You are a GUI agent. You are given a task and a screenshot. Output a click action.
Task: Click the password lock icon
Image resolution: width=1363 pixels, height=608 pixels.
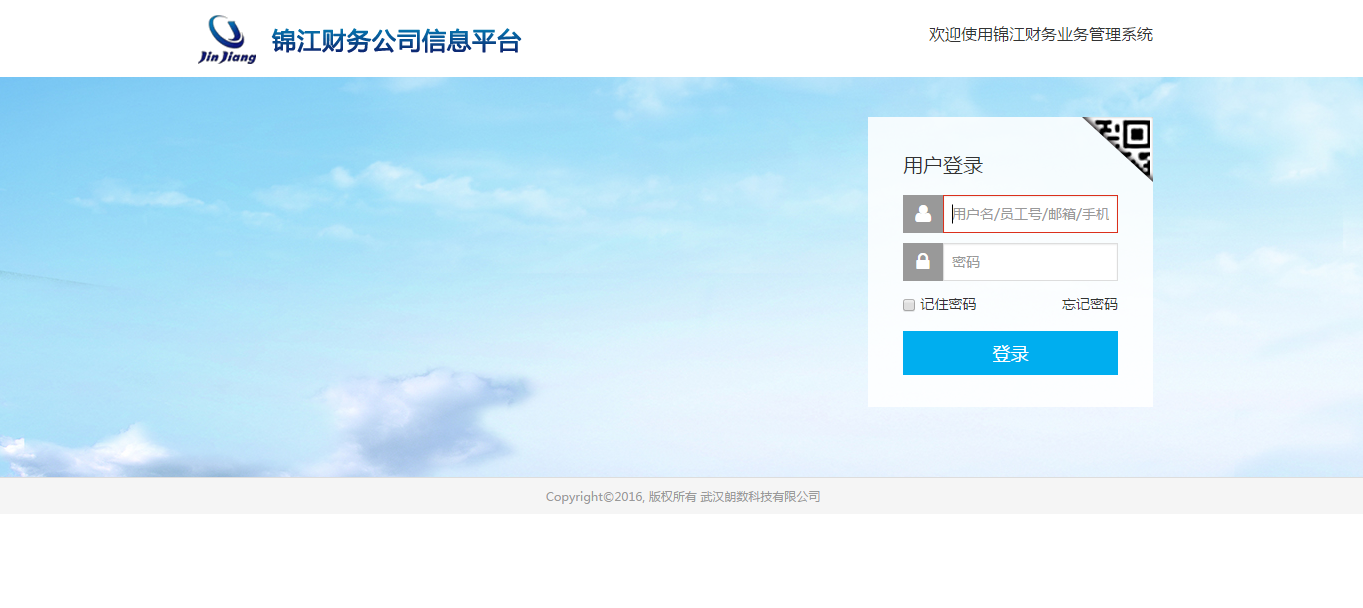tap(923, 262)
